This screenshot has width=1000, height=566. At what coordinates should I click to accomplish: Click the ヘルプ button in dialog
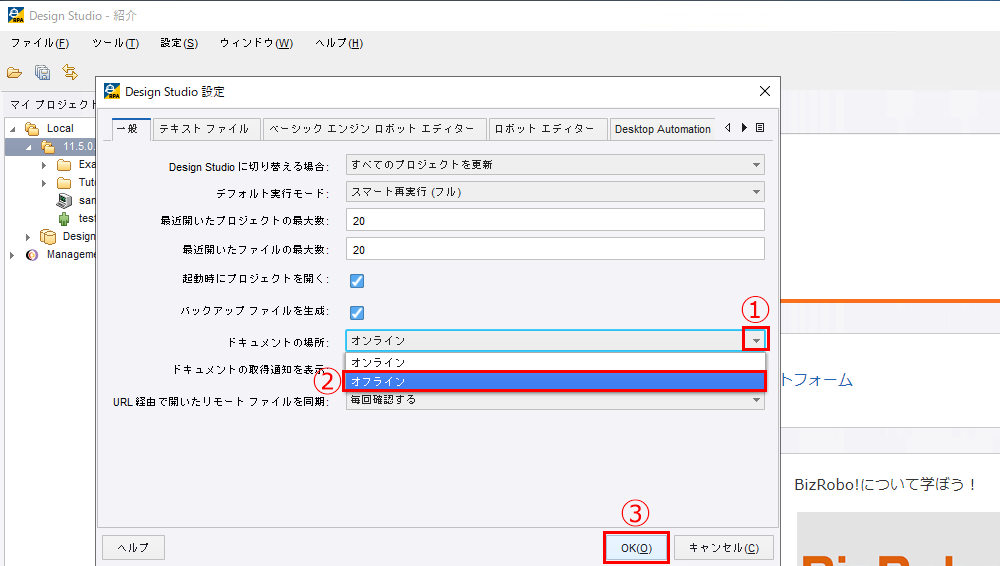coord(133,547)
